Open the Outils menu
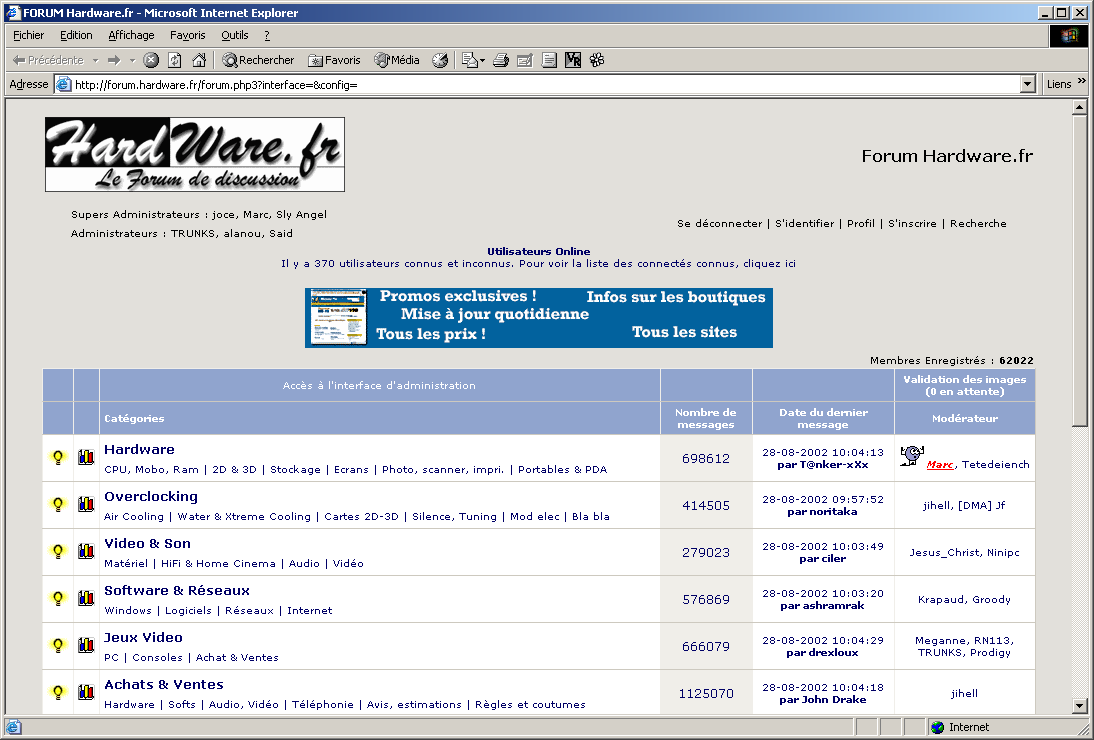Viewport: 1094px width, 740px height. 234,35
